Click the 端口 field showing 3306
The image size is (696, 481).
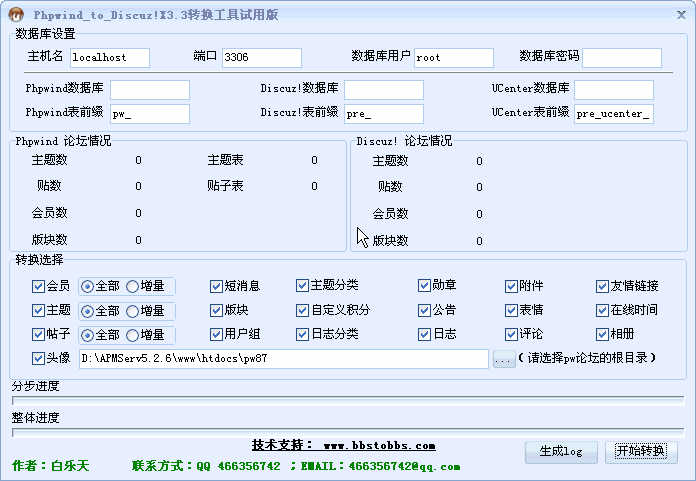261,58
